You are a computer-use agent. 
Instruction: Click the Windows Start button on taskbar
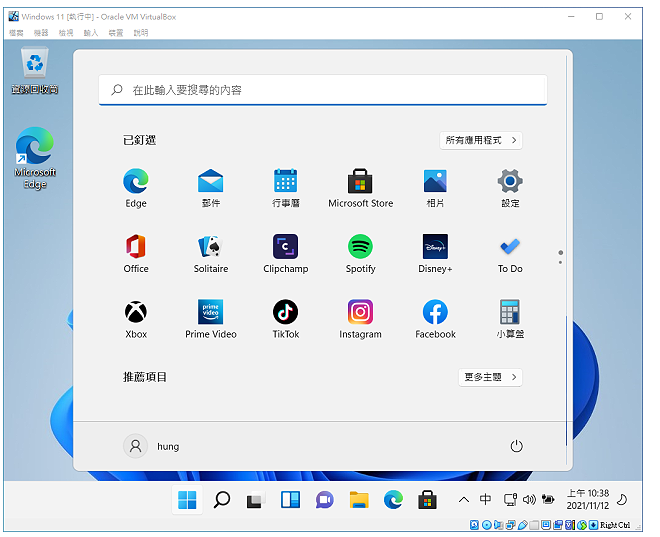point(187,500)
